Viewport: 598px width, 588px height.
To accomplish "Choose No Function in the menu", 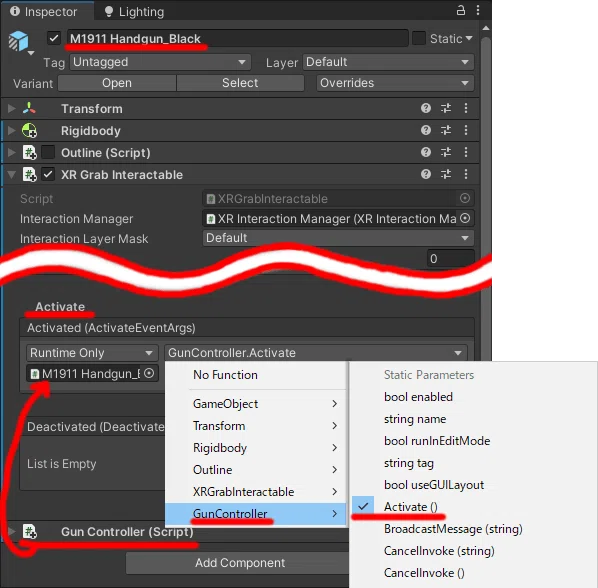I will 256,375.
